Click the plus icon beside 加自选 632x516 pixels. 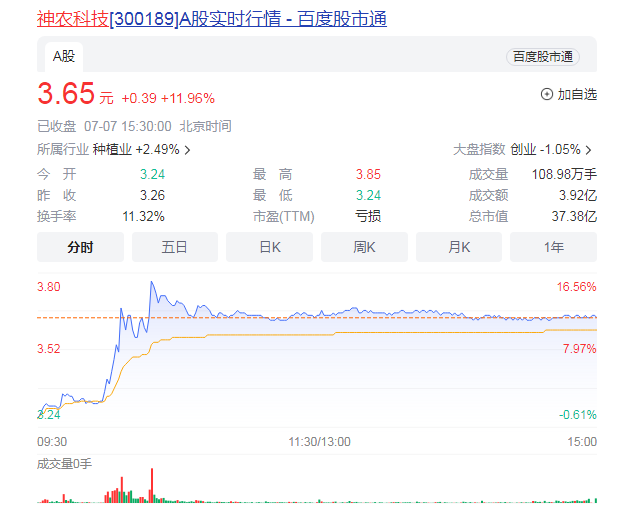pyautogui.click(x=546, y=94)
